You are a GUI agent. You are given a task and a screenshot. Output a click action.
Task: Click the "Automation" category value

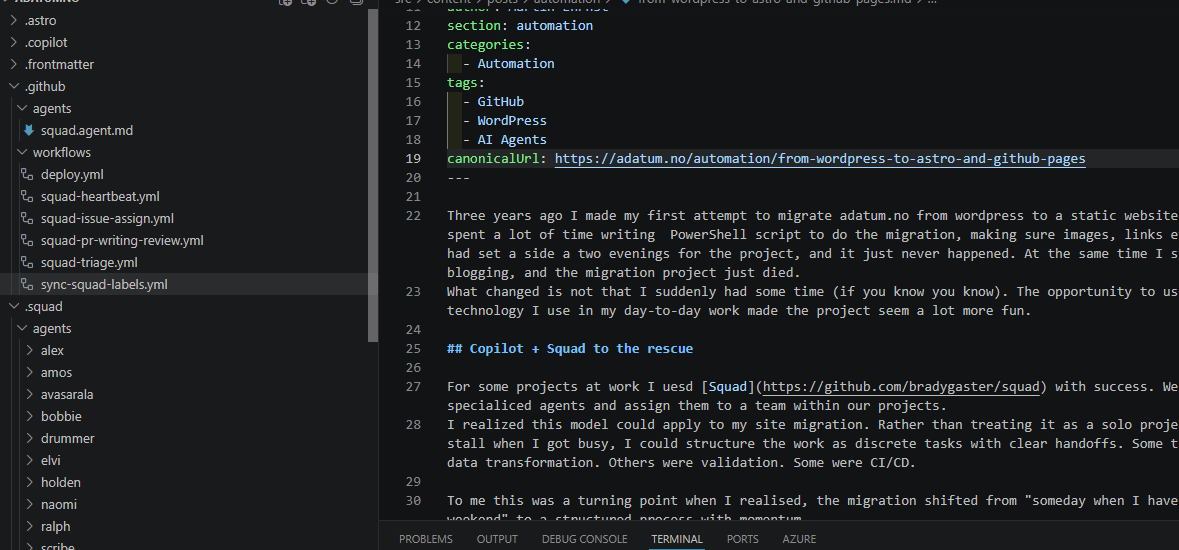(516, 63)
